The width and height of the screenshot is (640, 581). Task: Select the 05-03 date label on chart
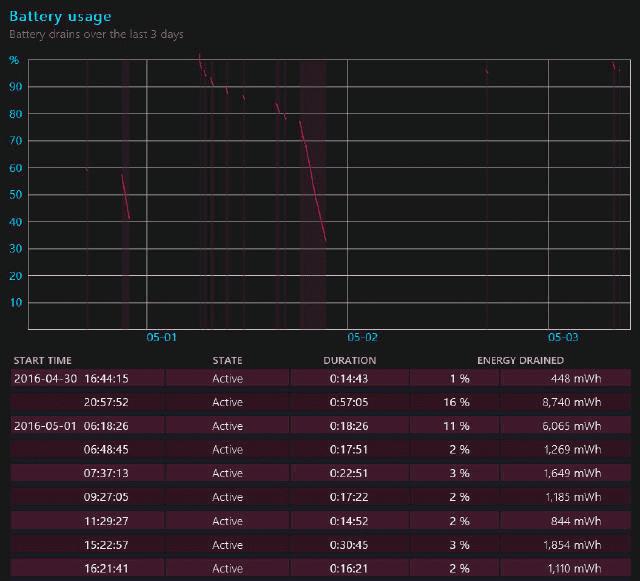(563, 338)
